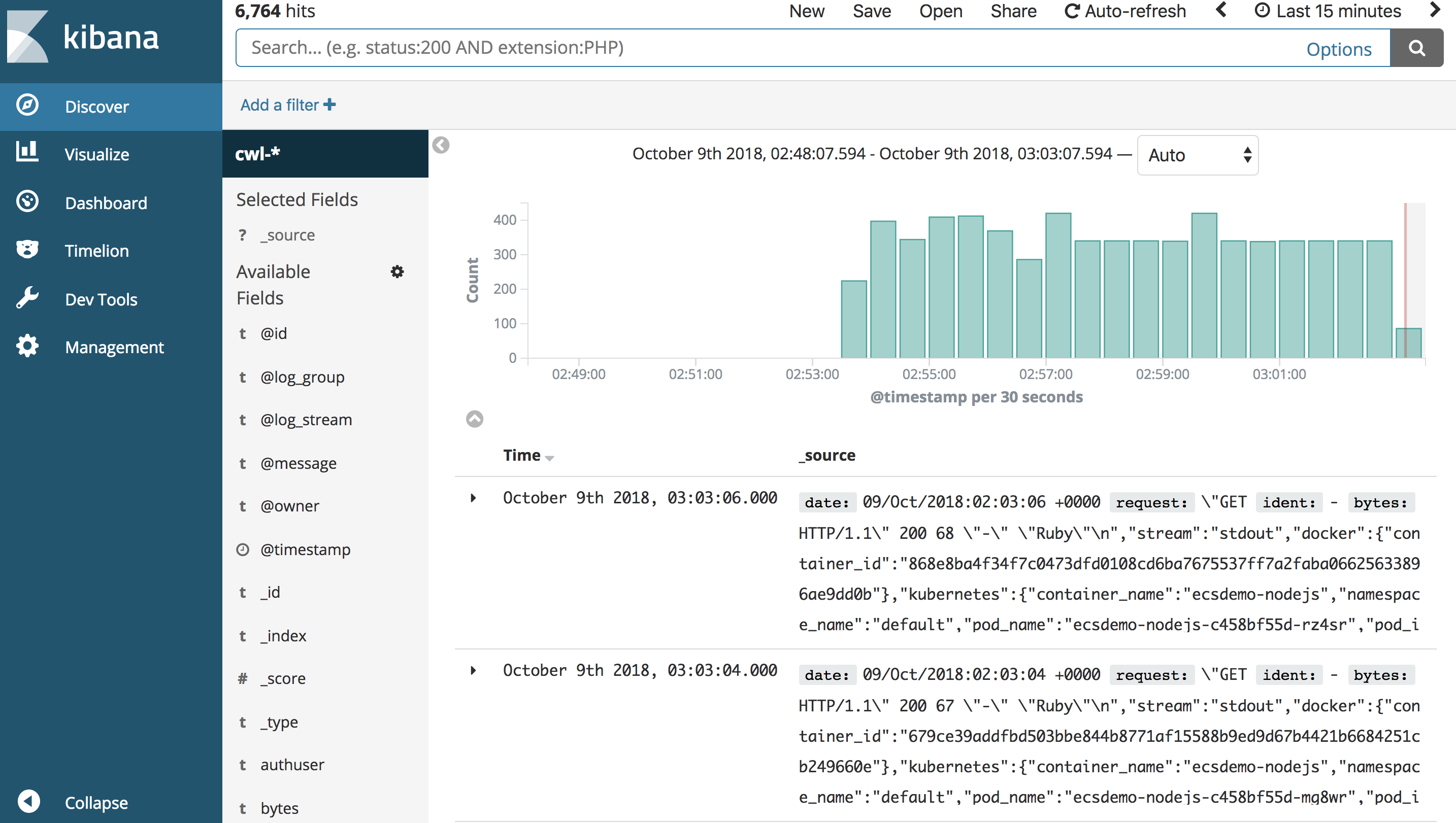The width and height of the screenshot is (1456, 823).
Task: Open the Available Fields settings gear
Action: (x=398, y=272)
